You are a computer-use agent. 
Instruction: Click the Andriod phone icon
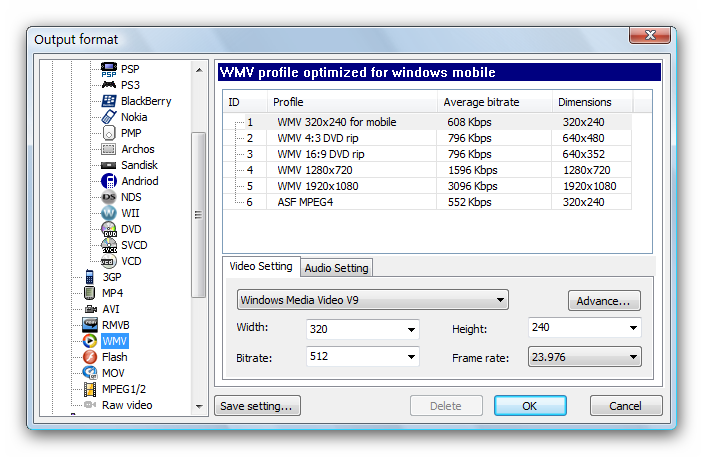pyautogui.click(x=109, y=181)
